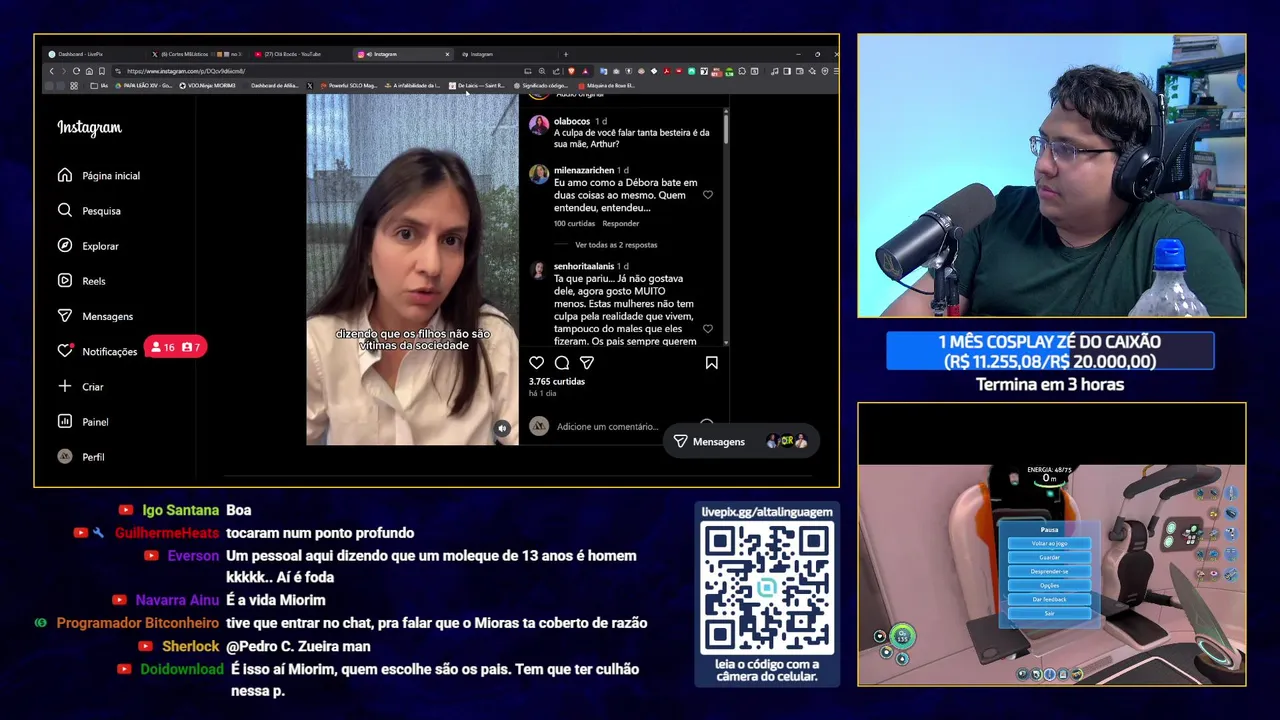Like senhoritaalanis's comment
The image size is (1280, 720).
coord(708,328)
